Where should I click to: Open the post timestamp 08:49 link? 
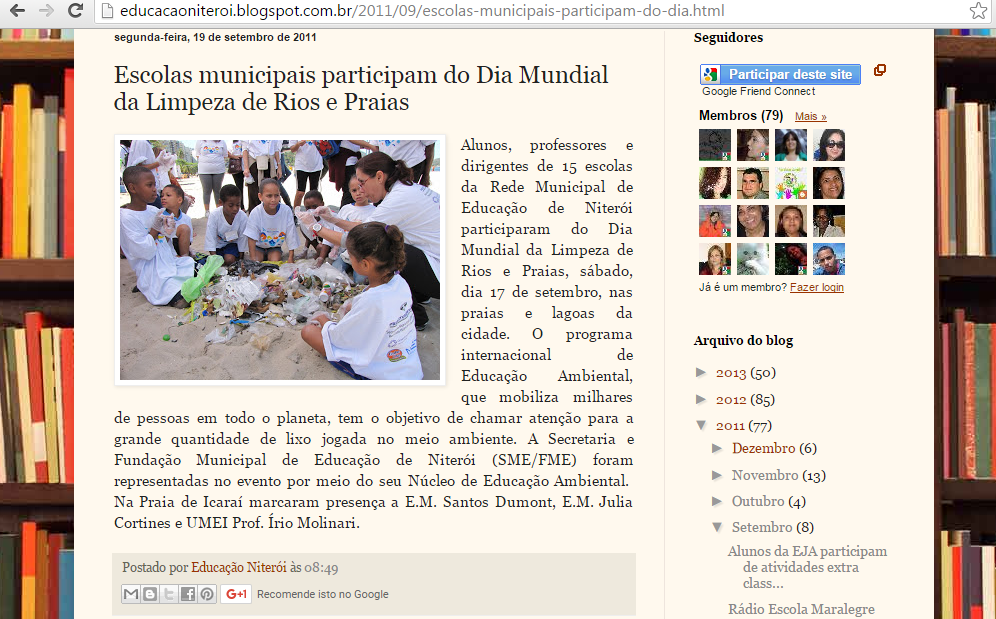(x=321, y=568)
